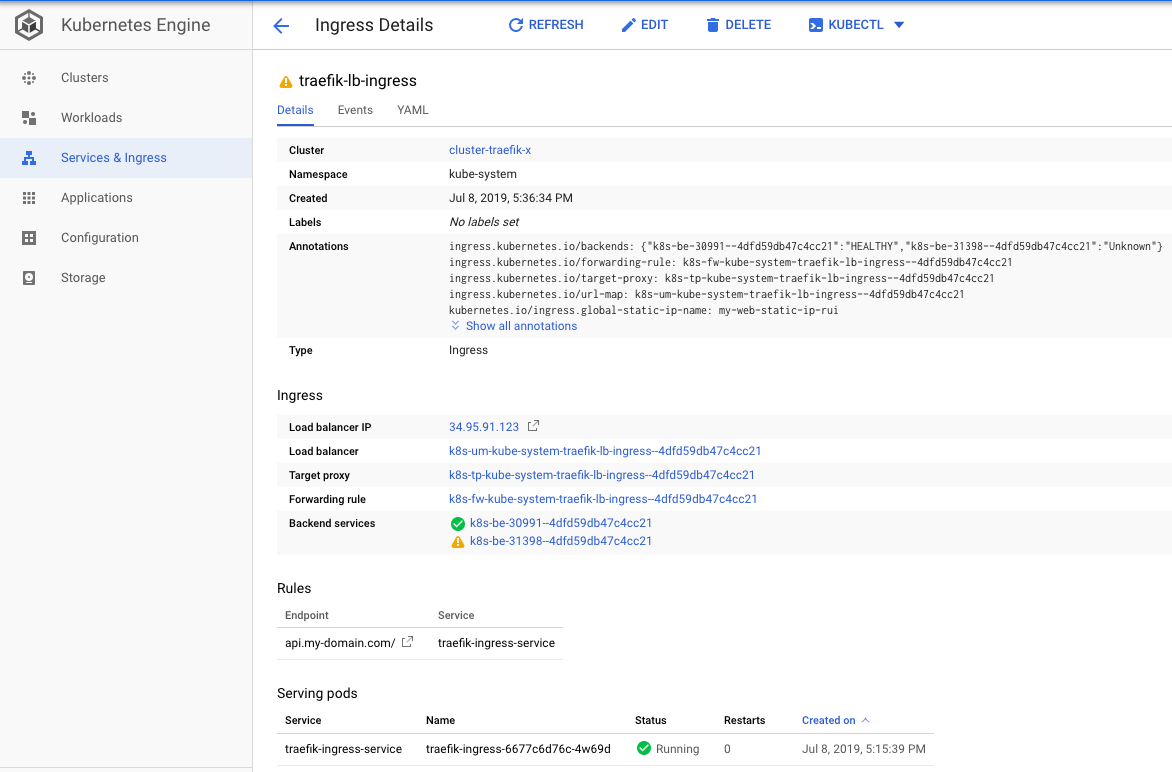
Task: Open the KUBECTL menu button
Action: [x=846, y=25]
